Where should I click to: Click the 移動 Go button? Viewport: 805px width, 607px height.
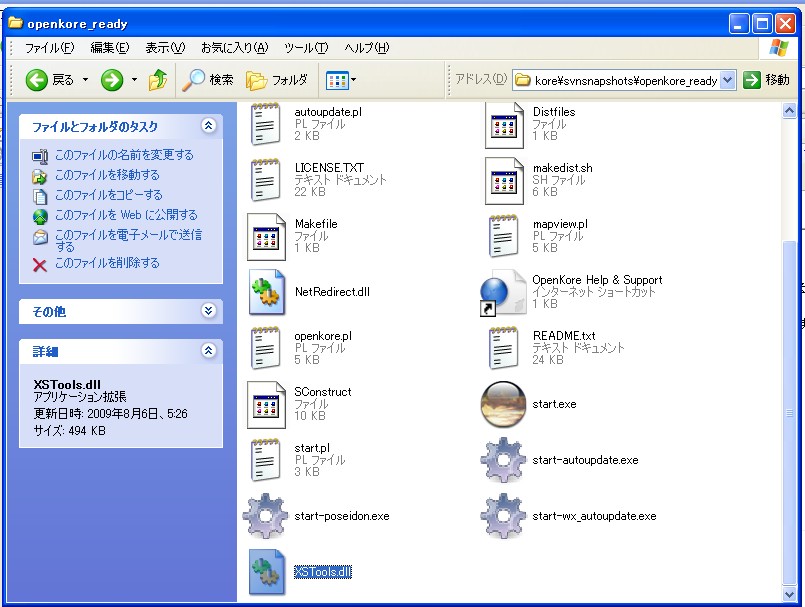pyautogui.click(x=766, y=80)
